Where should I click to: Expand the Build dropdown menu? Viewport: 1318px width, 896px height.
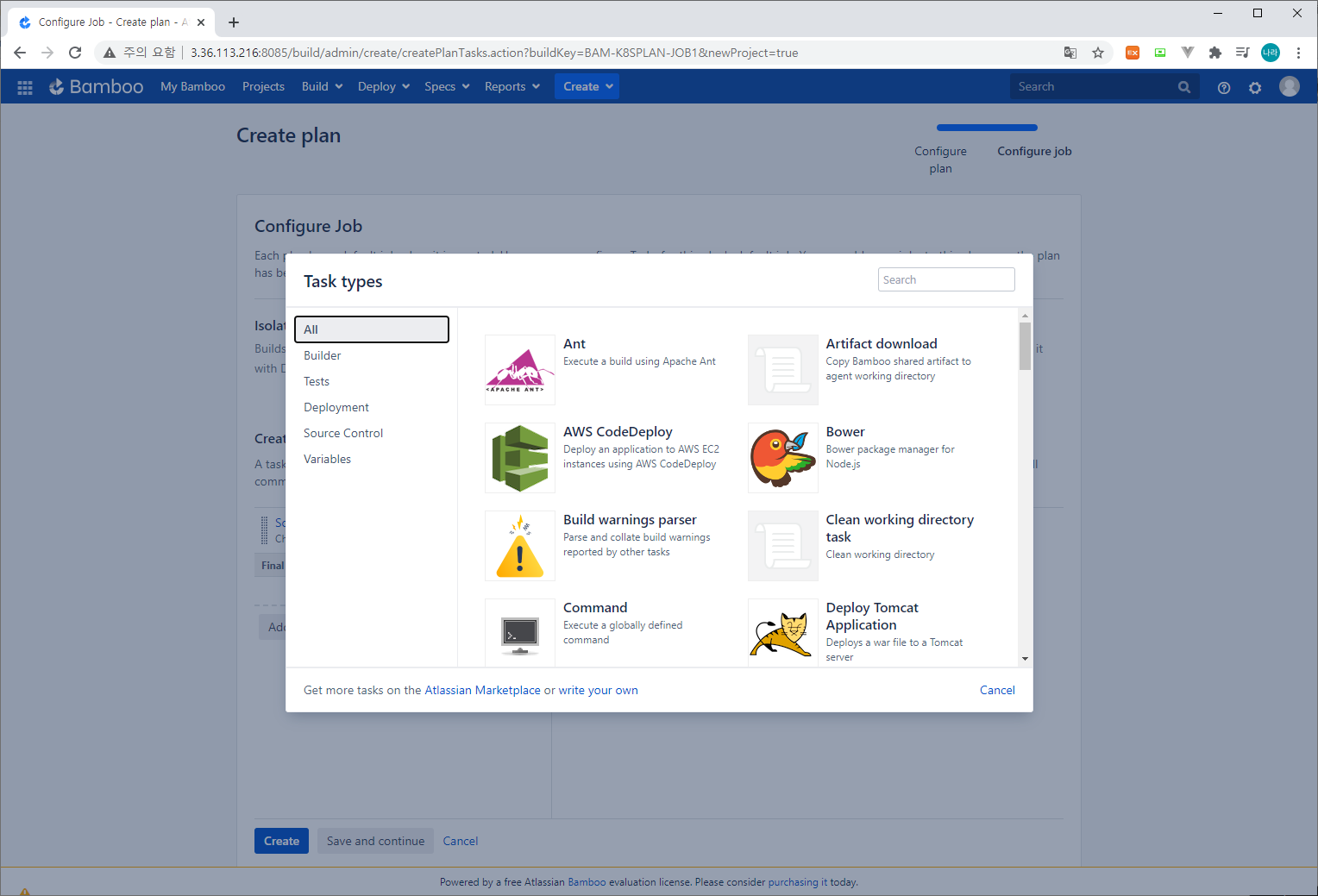[x=323, y=86]
